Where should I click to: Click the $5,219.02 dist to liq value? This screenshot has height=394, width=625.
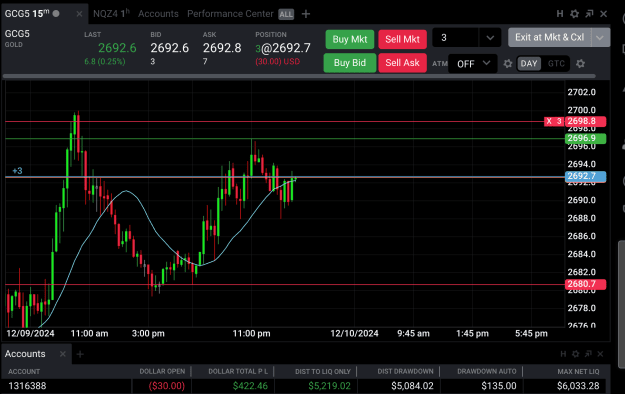(x=330, y=386)
